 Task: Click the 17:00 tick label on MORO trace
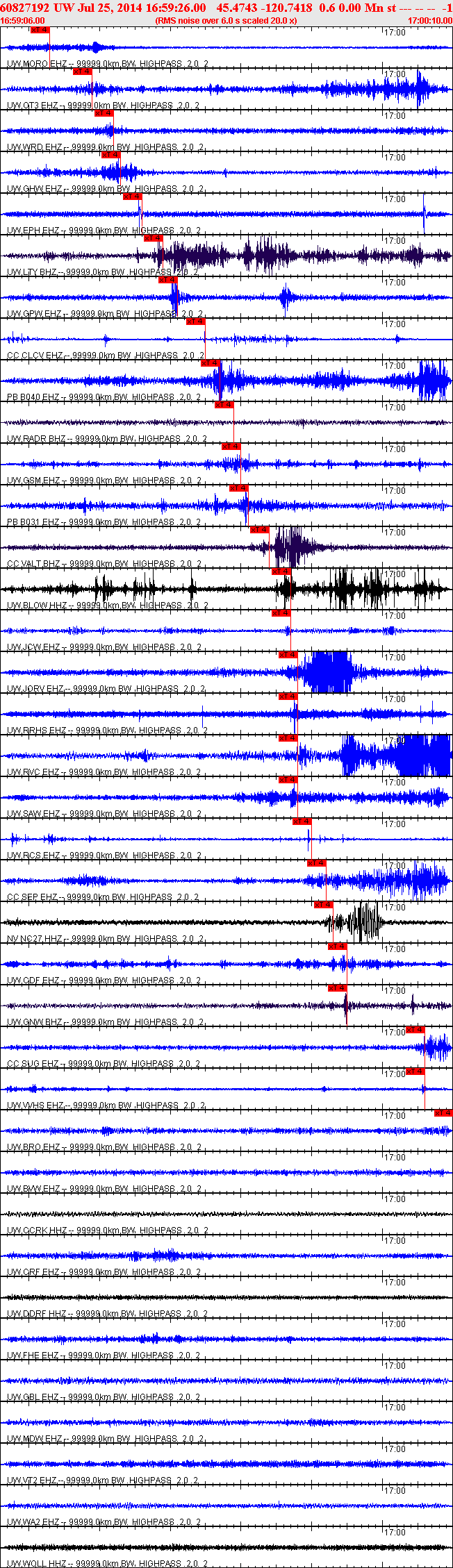395,32
